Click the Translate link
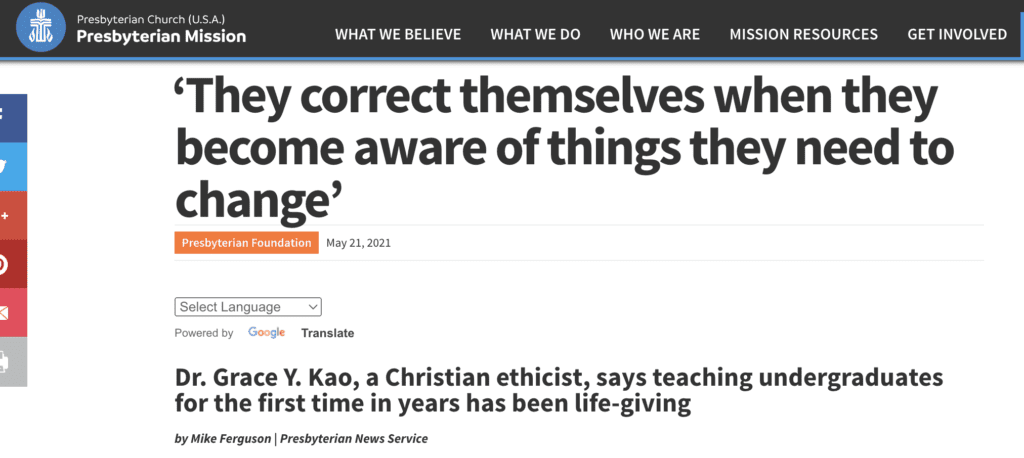Image resolution: width=1024 pixels, height=458 pixels. pos(328,333)
